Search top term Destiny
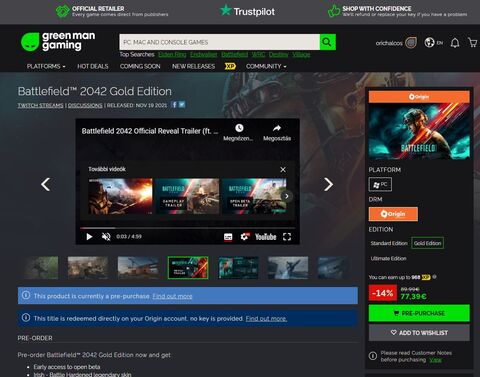Viewport: 480px width, 377px height. click(278, 54)
